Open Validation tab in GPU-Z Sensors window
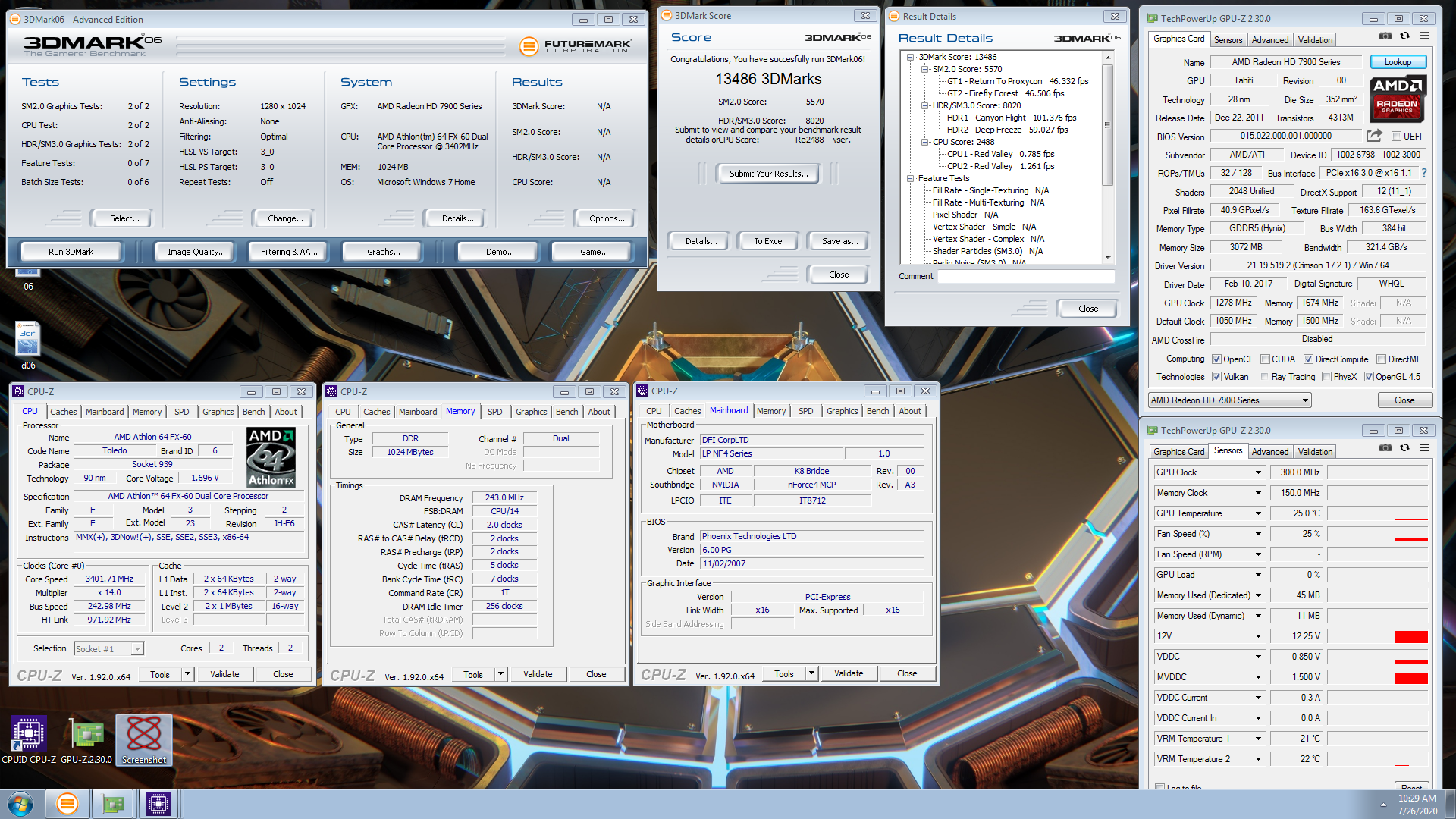Screen dimensions: 1456x819 [1314, 452]
